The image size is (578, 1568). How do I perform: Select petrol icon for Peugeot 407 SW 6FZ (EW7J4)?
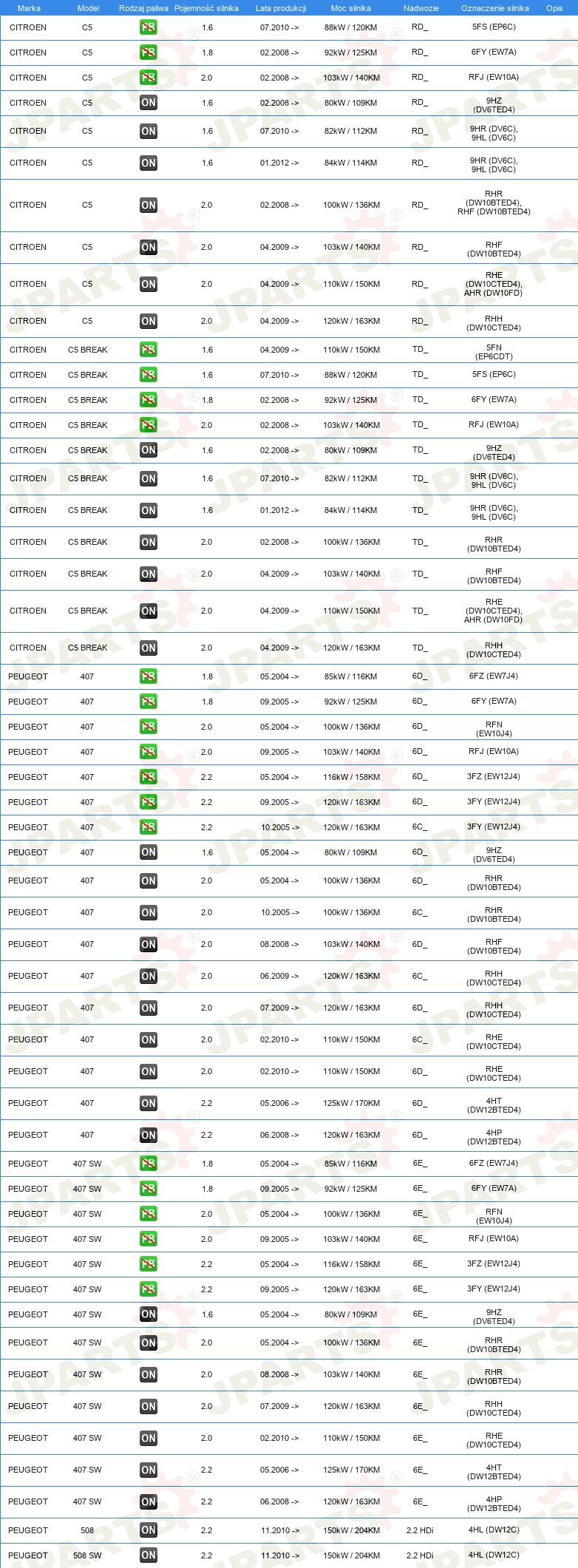[148, 1164]
